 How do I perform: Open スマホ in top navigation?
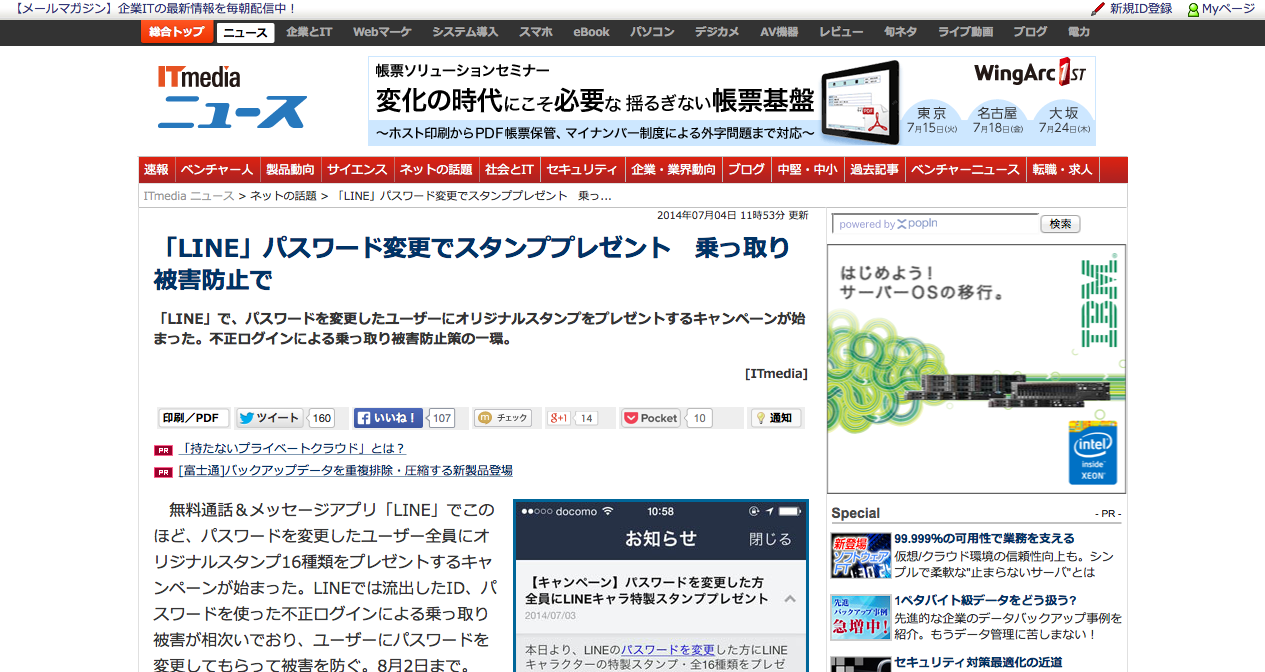click(535, 32)
